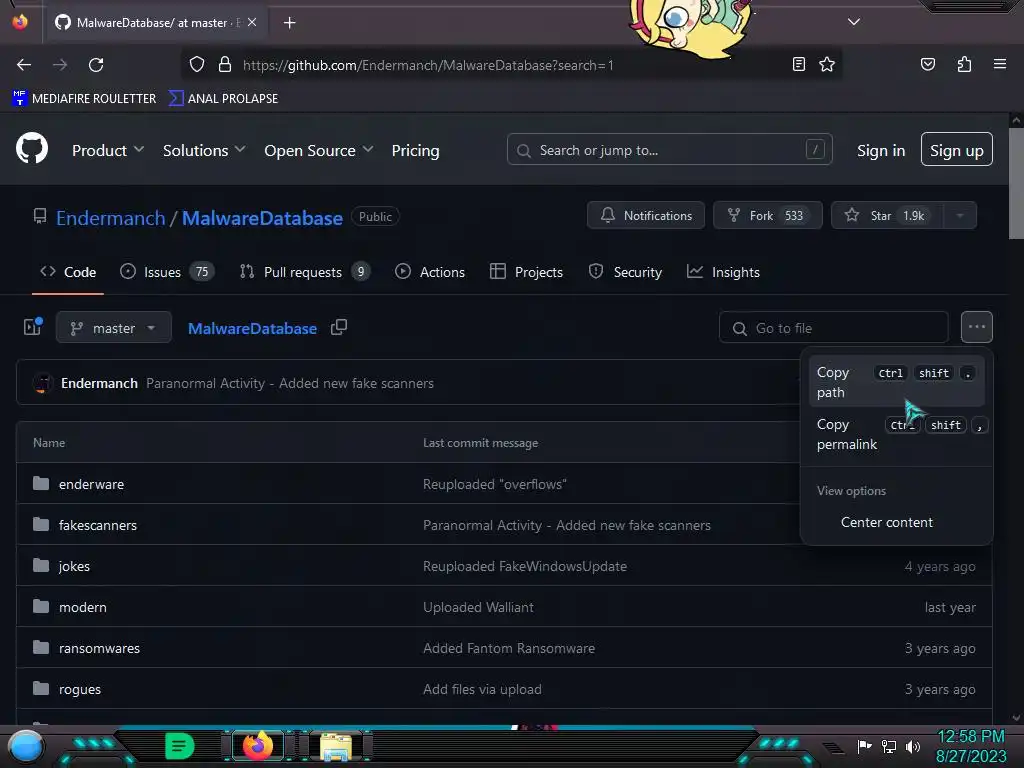This screenshot has height=768, width=1024.
Task: Open master branch selector dropdown
Action: [x=114, y=327]
